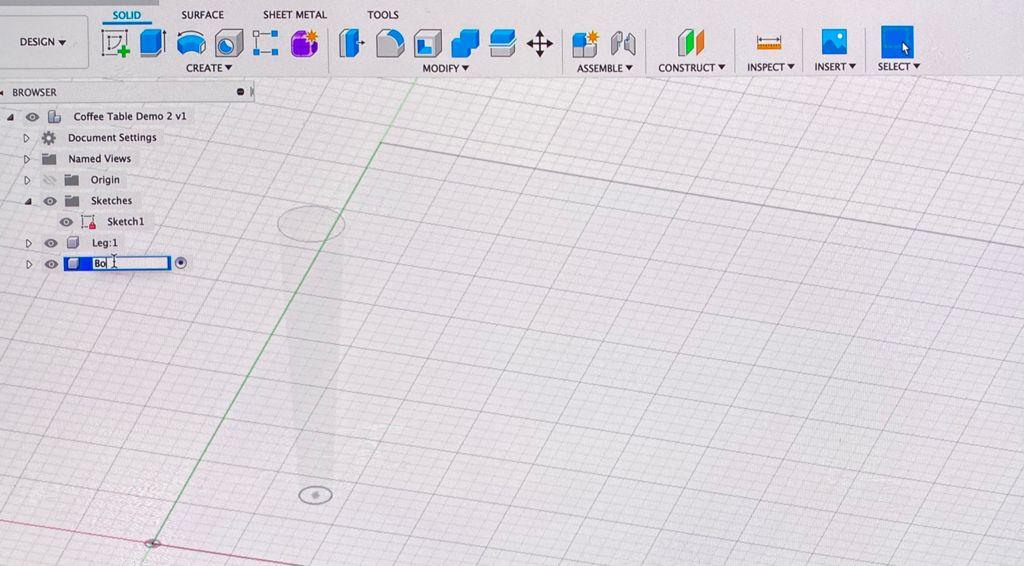
Task: Click the BROWSER panel options dot
Action: (x=240, y=92)
